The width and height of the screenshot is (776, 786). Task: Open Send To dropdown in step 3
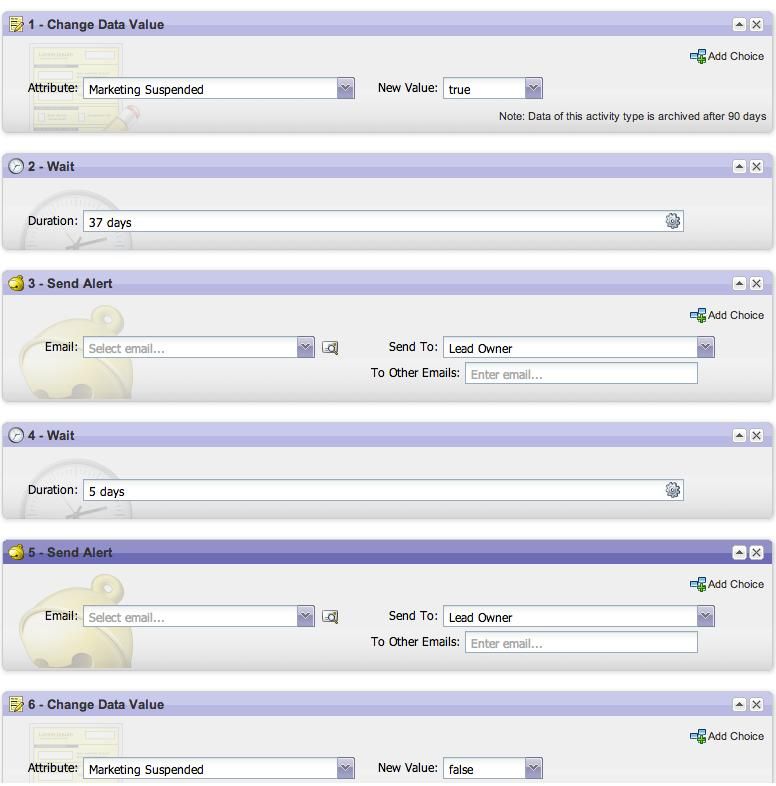705,347
